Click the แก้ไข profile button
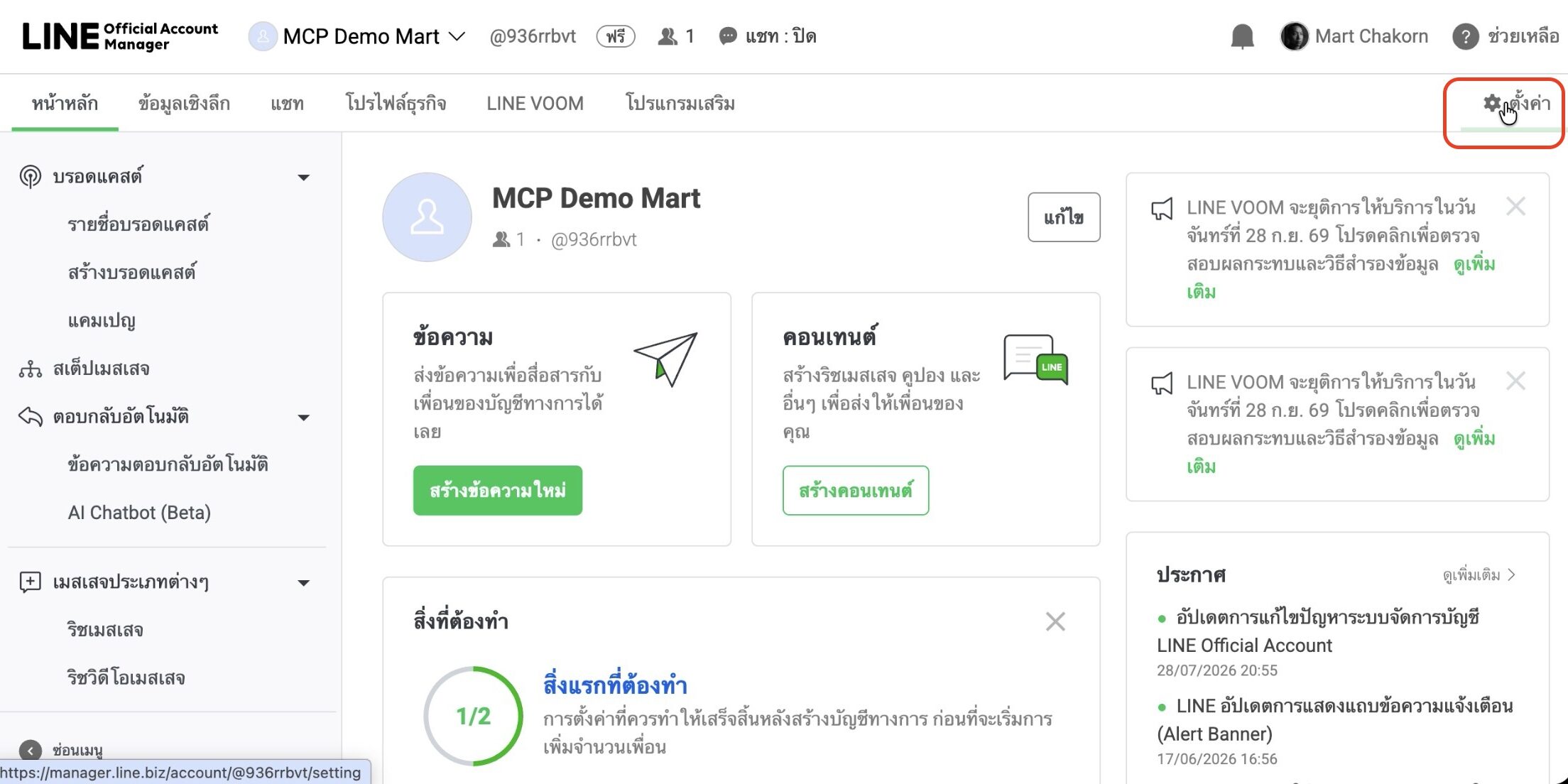This screenshot has width=1568, height=784. 1064,217
